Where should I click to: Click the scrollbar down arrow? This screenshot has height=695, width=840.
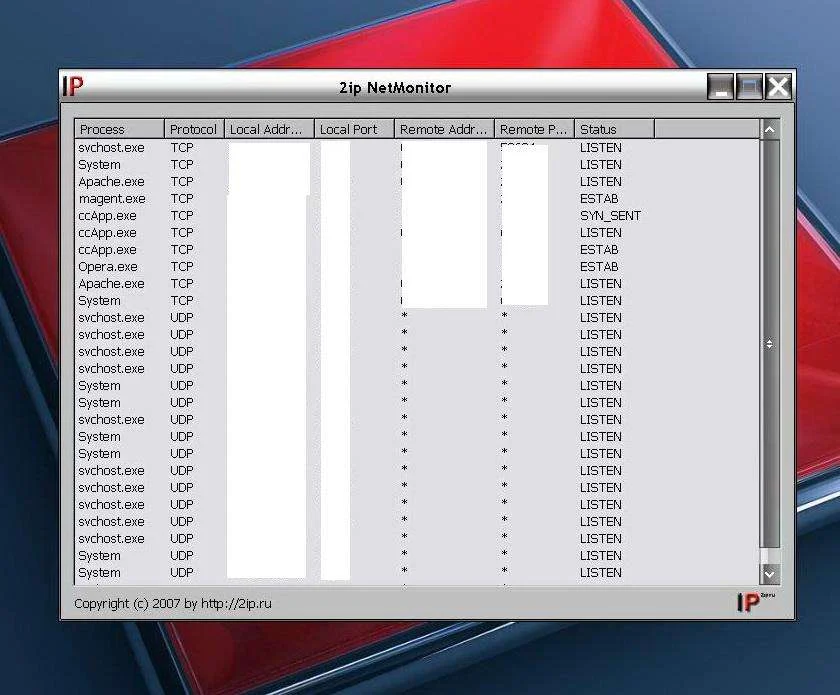(x=770, y=574)
